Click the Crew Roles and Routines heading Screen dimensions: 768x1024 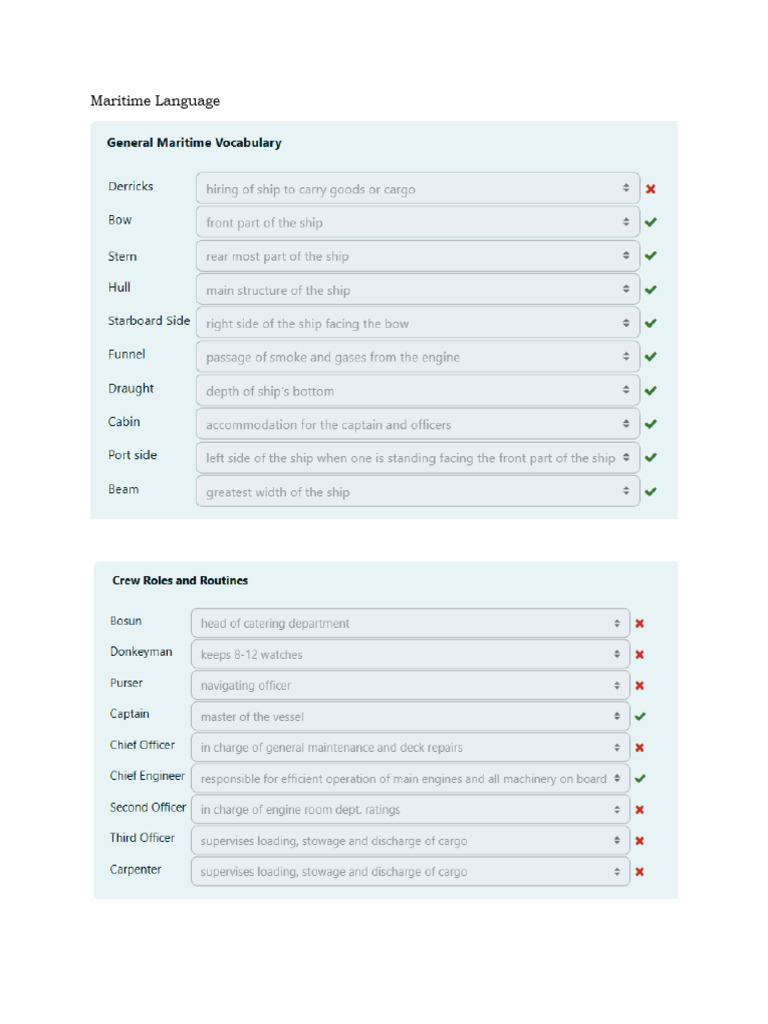pos(180,580)
